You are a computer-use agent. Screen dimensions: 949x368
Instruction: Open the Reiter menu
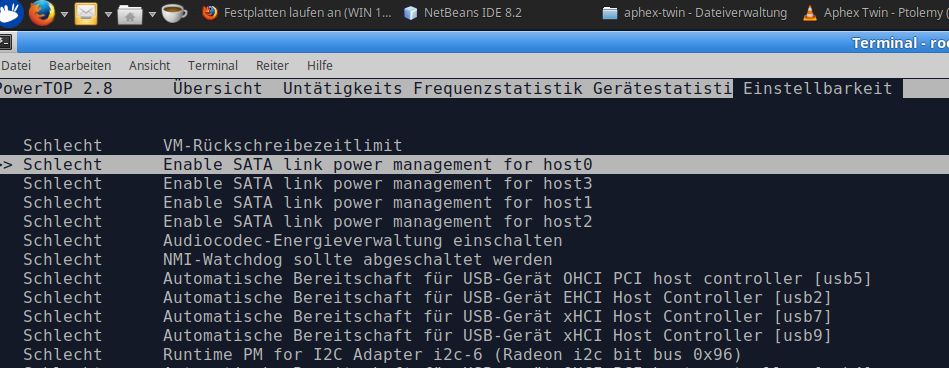tap(272, 65)
